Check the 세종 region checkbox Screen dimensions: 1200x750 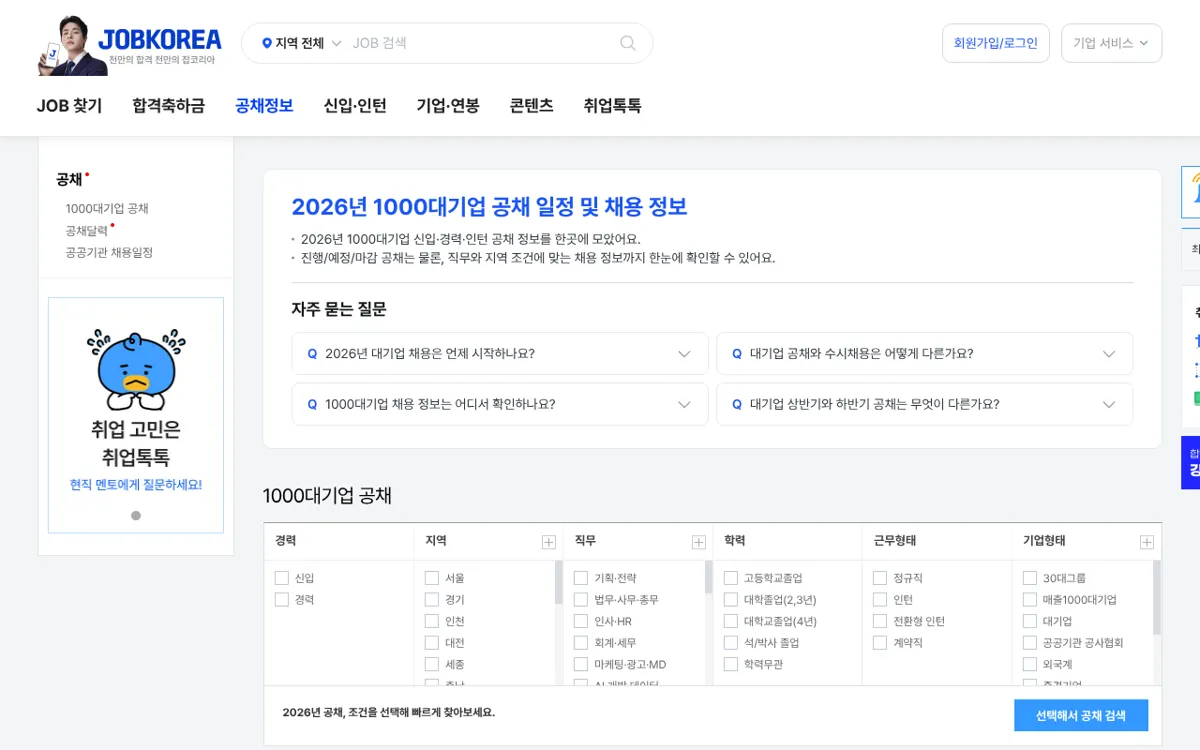432,664
